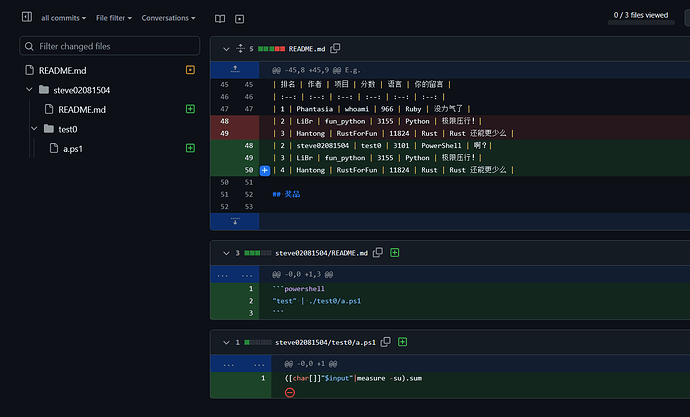The image size is (690, 417).
Task: Expand lines above hunk in README.md diff
Action: 235,70
